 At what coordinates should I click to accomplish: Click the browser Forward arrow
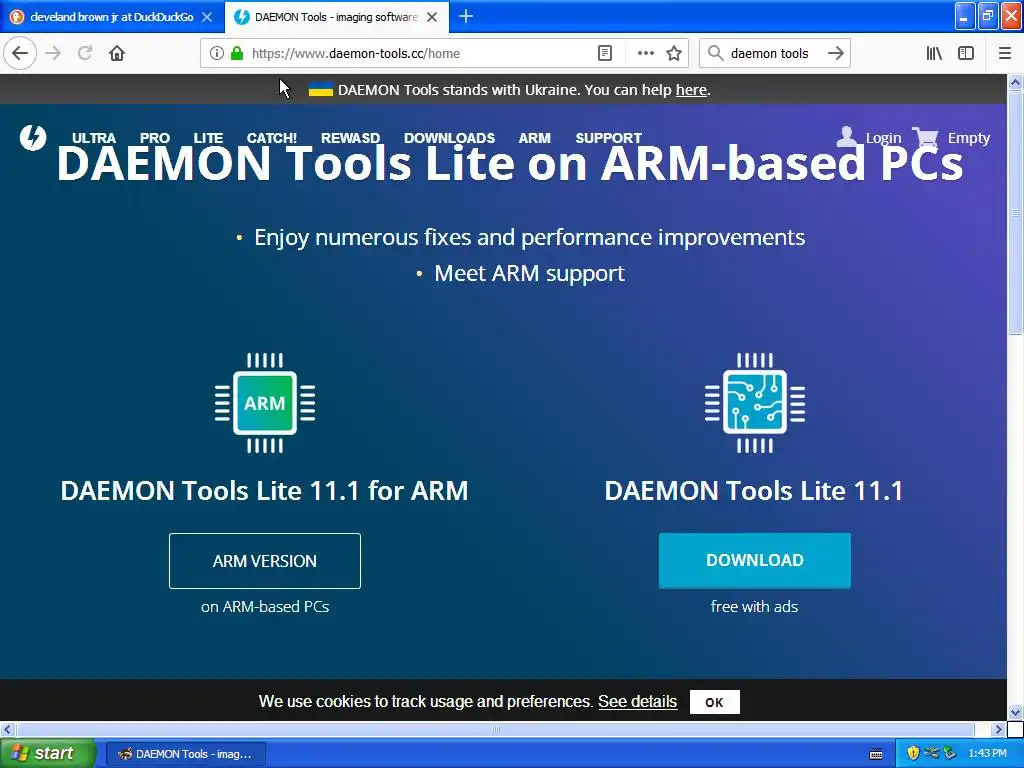point(53,54)
